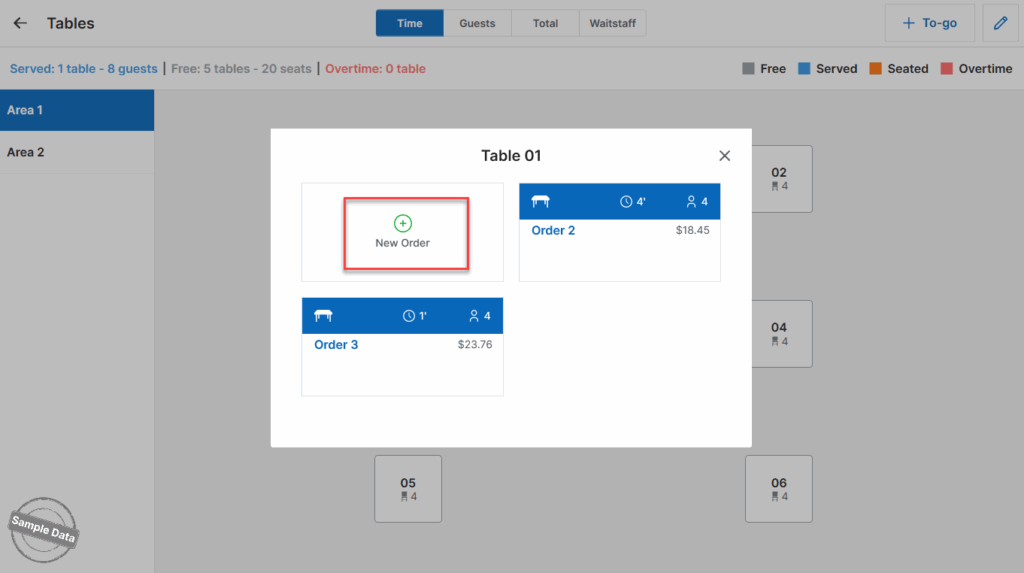1024x573 pixels.
Task: Click the guest icon on Order 3
Action: [474, 316]
